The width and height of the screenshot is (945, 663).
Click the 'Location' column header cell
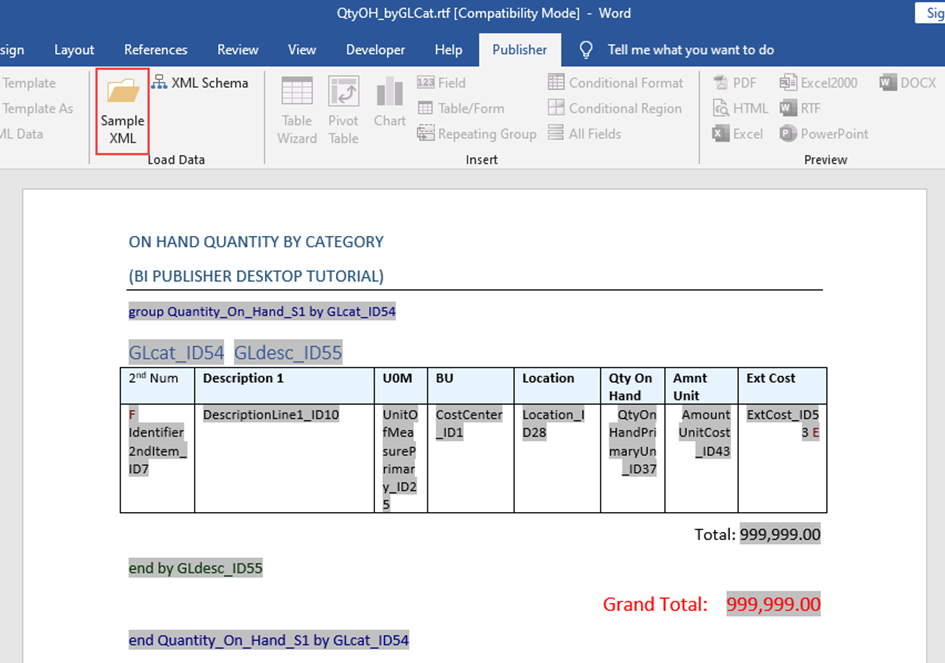pyautogui.click(x=557, y=386)
